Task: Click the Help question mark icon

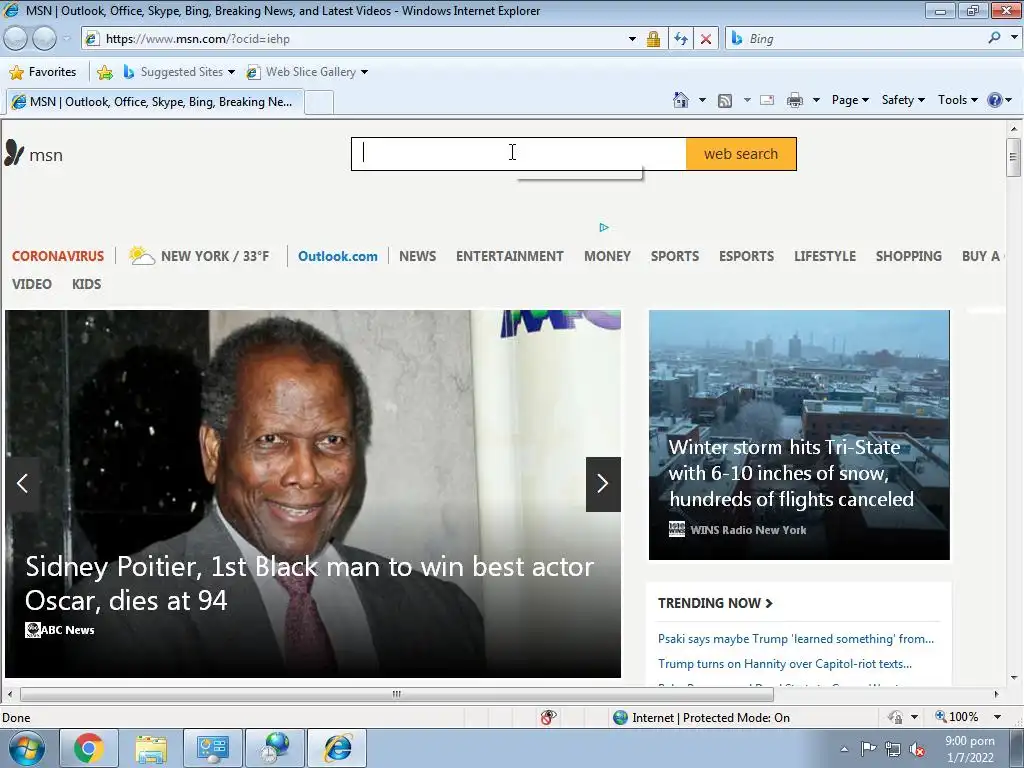Action: [995, 100]
